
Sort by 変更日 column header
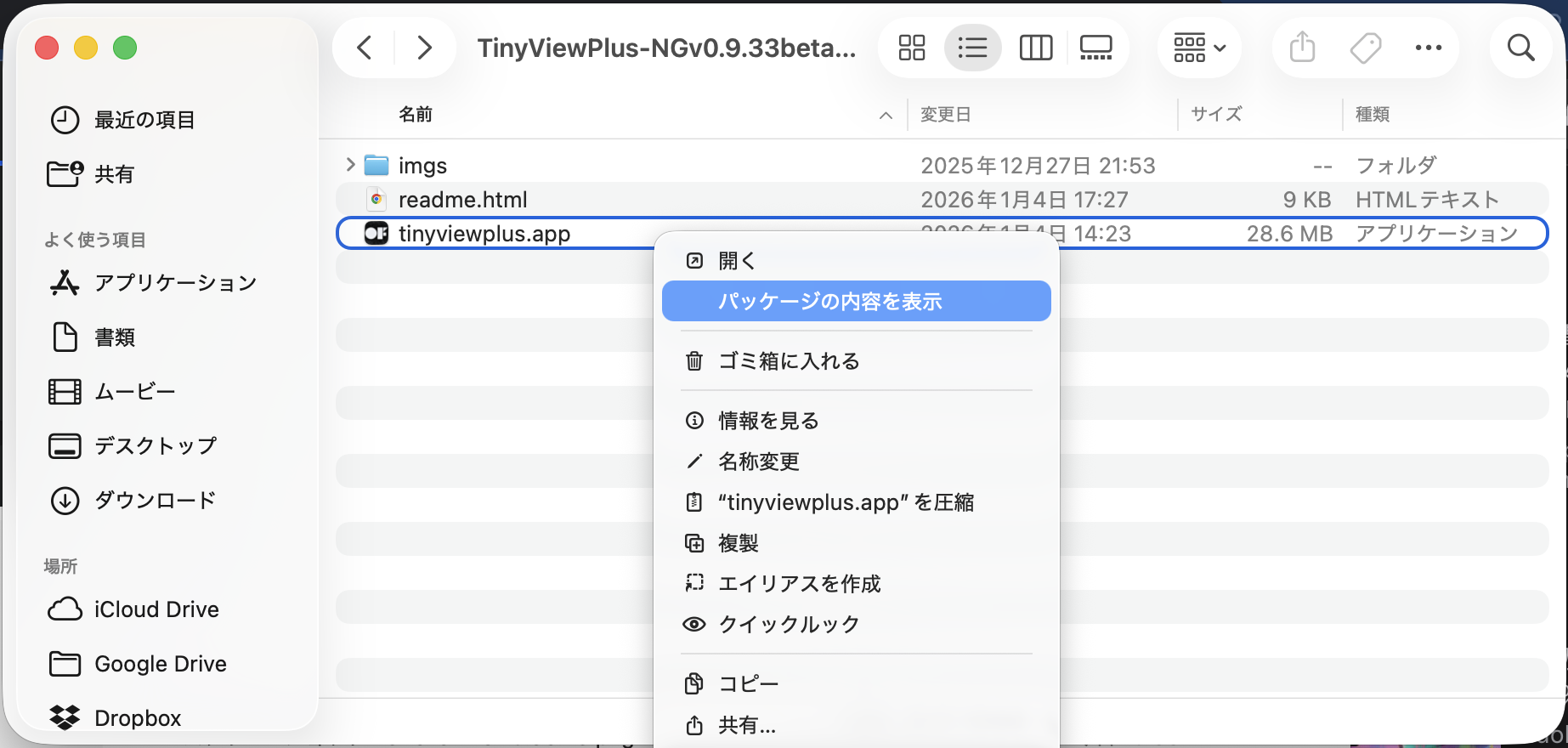945,115
